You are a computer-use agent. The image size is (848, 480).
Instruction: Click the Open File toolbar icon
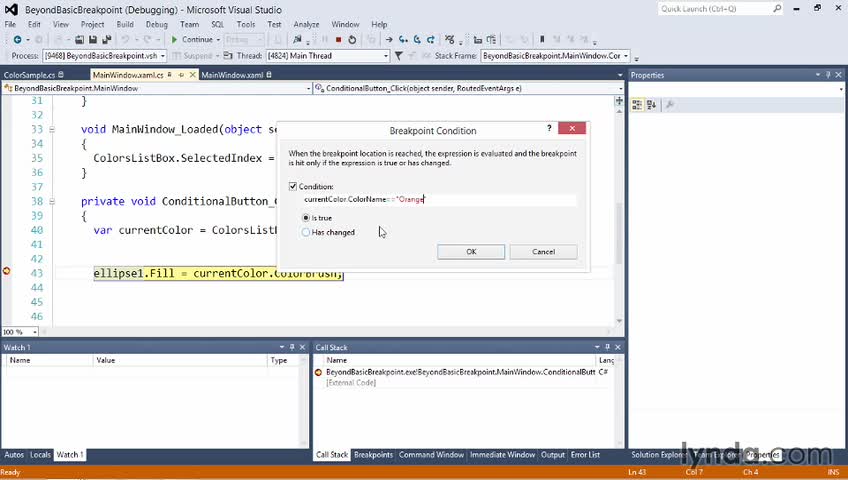pyautogui.click(x=80, y=39)
